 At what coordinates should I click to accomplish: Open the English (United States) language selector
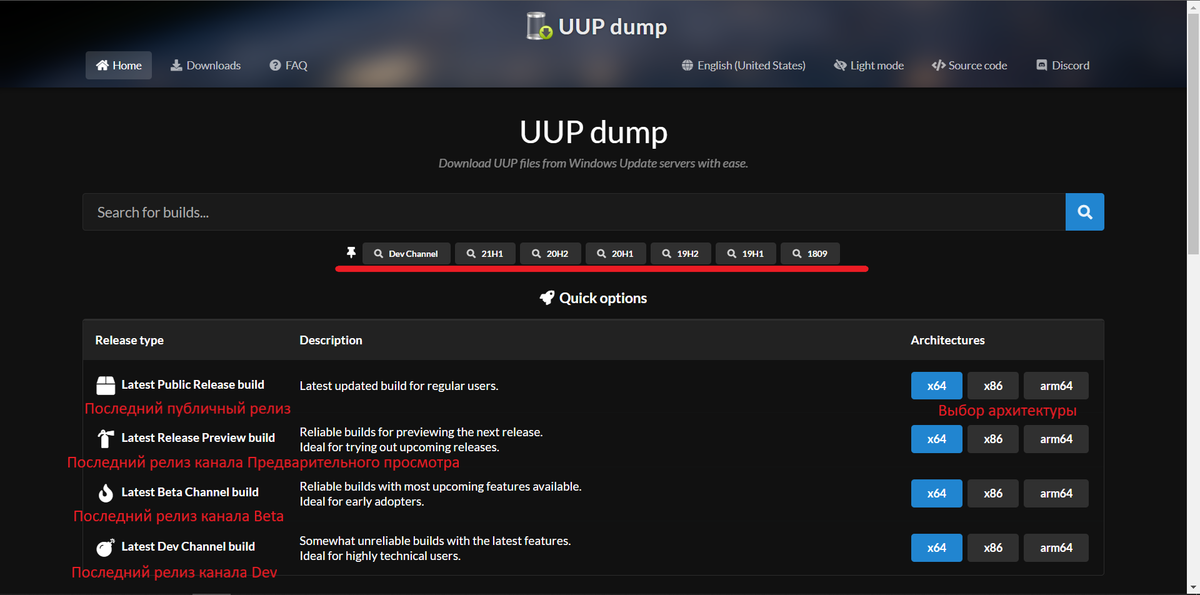coord(743,65)
